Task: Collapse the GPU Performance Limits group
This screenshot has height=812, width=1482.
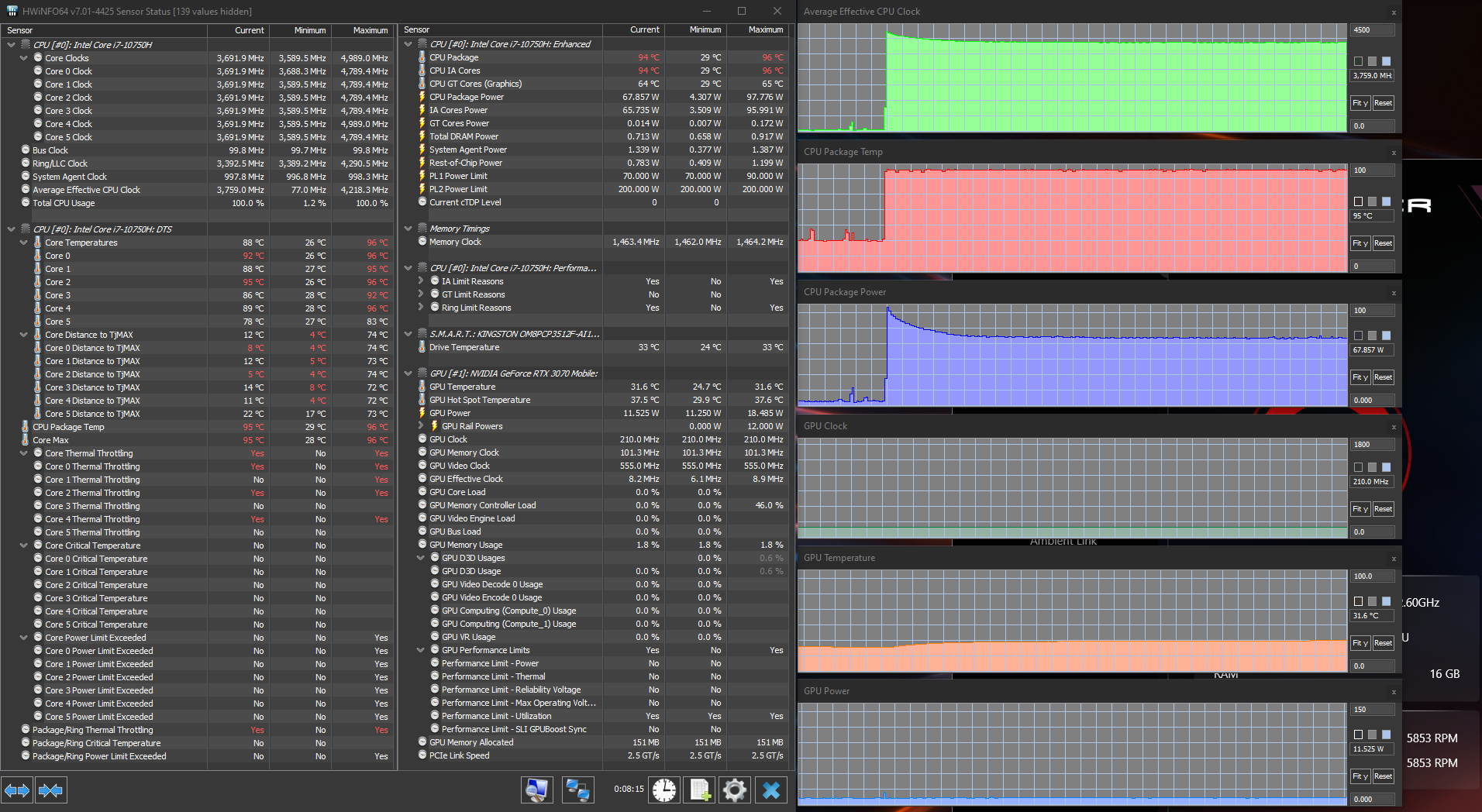Action: coord(420,650)
